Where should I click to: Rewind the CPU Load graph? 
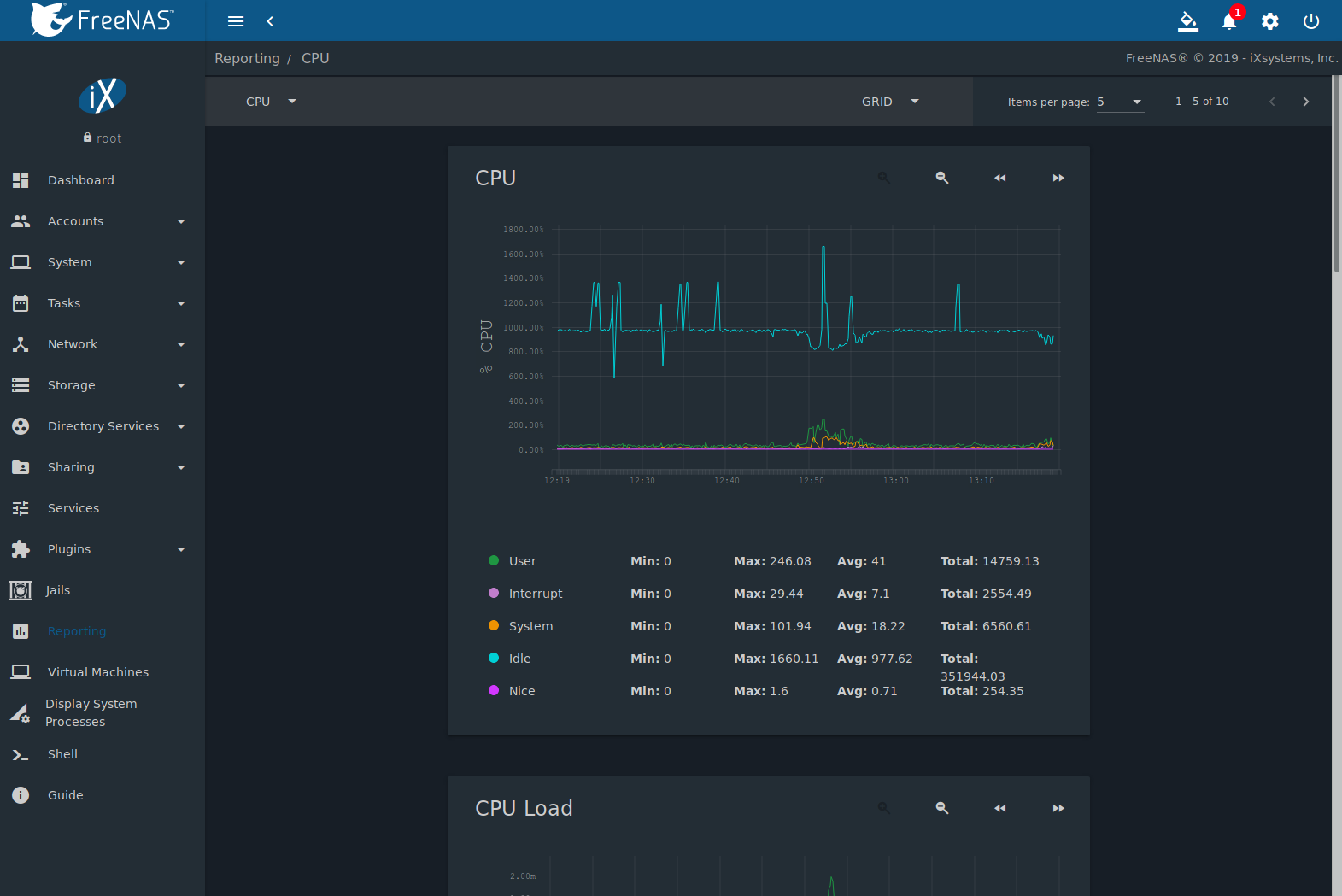click(999, 808)
